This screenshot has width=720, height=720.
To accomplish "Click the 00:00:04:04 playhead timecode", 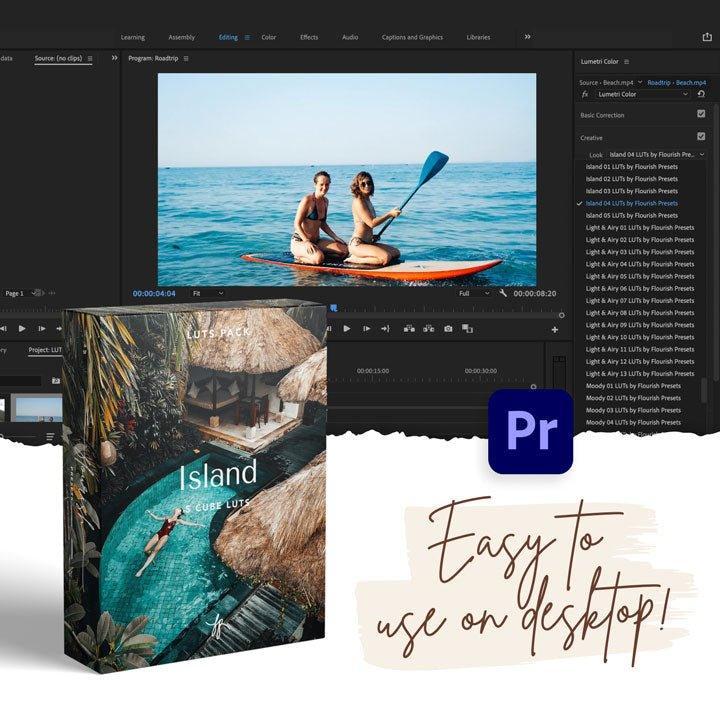I will click(154, 294).
